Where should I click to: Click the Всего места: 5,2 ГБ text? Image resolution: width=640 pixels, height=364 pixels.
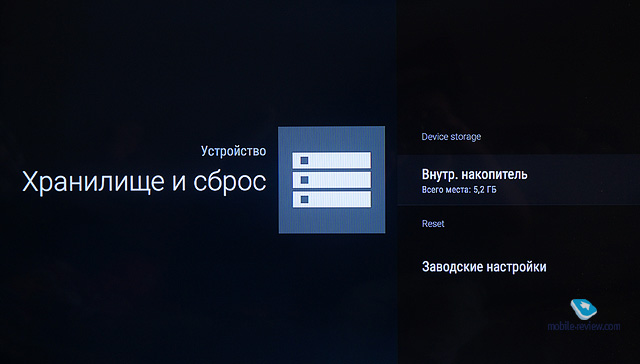pos(459,190)
